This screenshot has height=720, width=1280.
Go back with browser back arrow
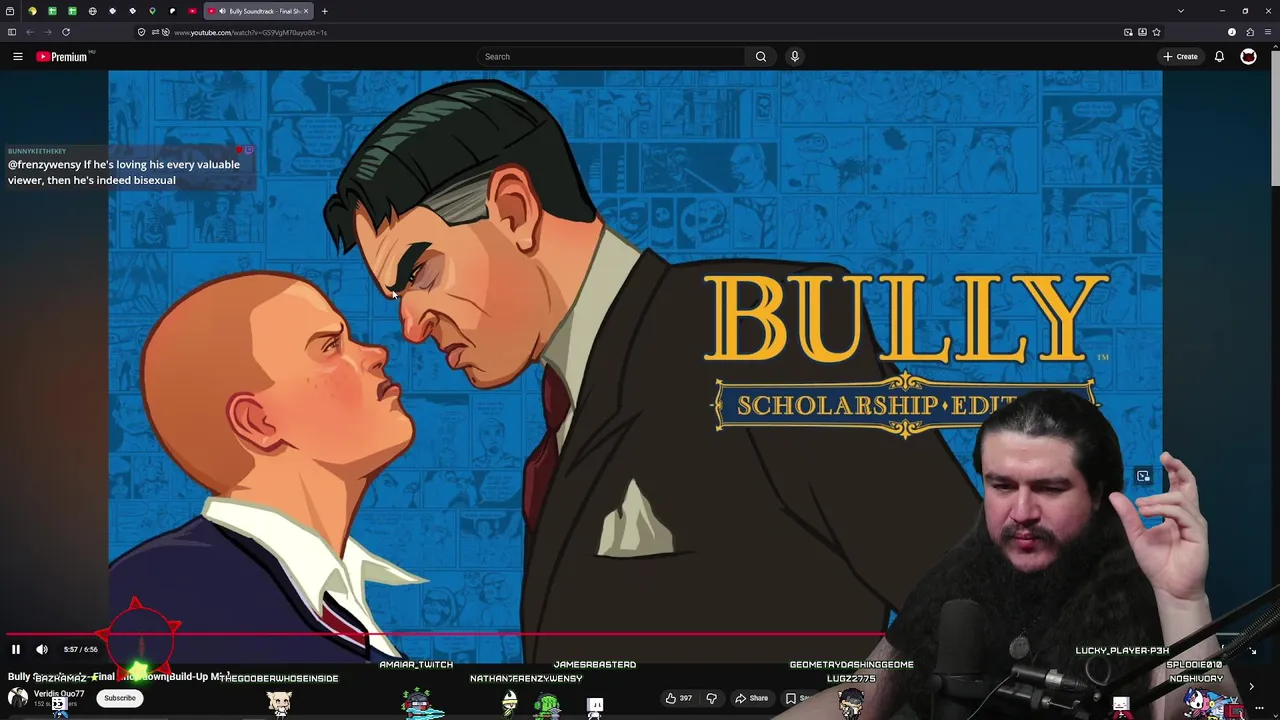click(x=30, y=32)
